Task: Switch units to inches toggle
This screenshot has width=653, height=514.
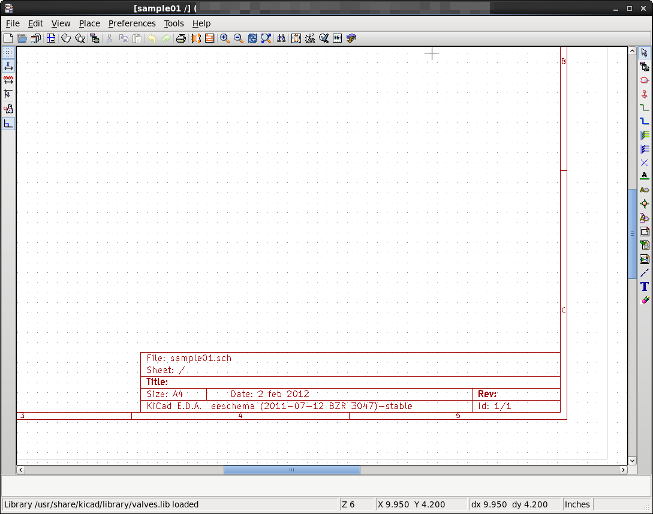Action: (x=8, y=66)
